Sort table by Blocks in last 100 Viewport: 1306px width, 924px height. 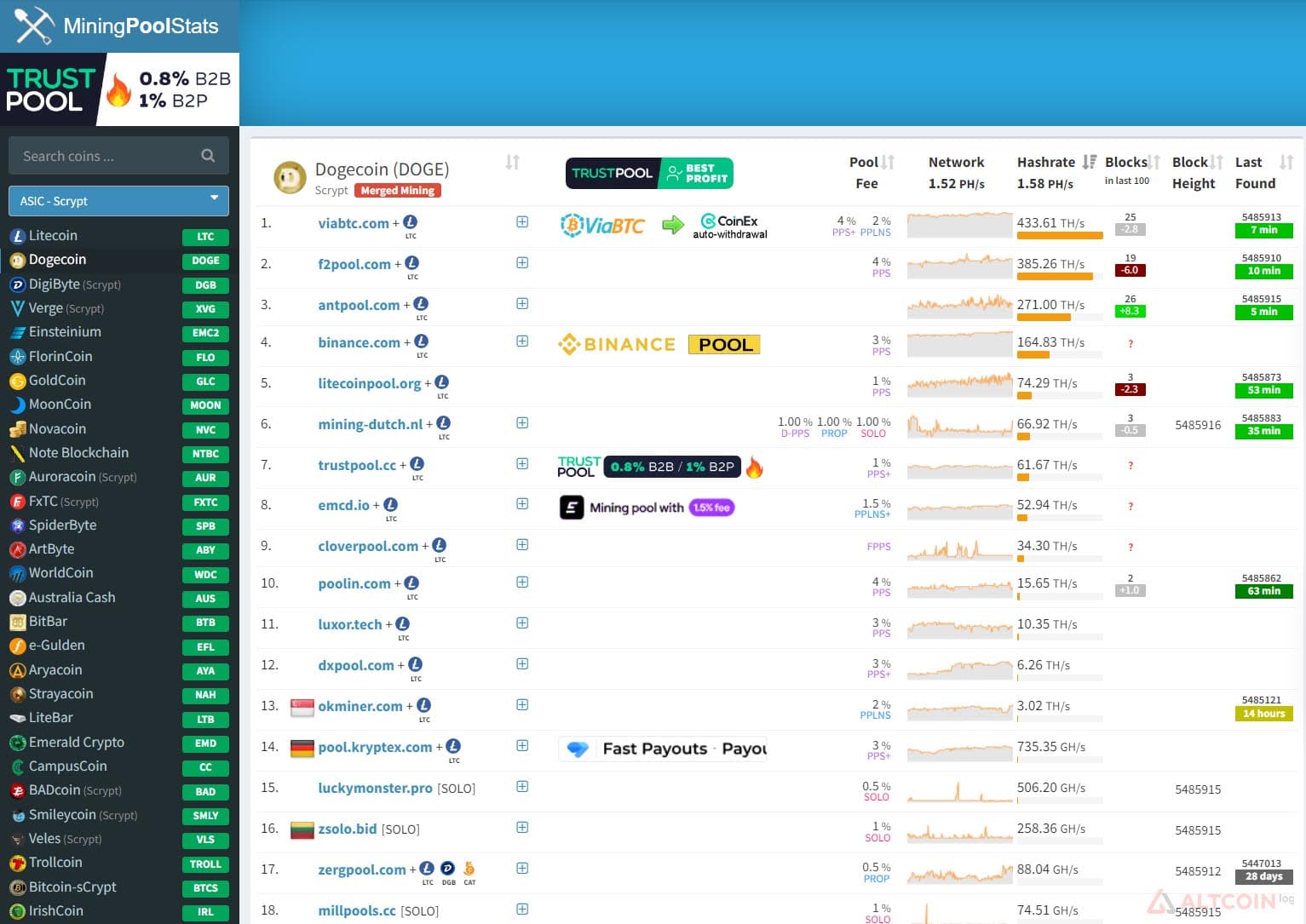1154,162
